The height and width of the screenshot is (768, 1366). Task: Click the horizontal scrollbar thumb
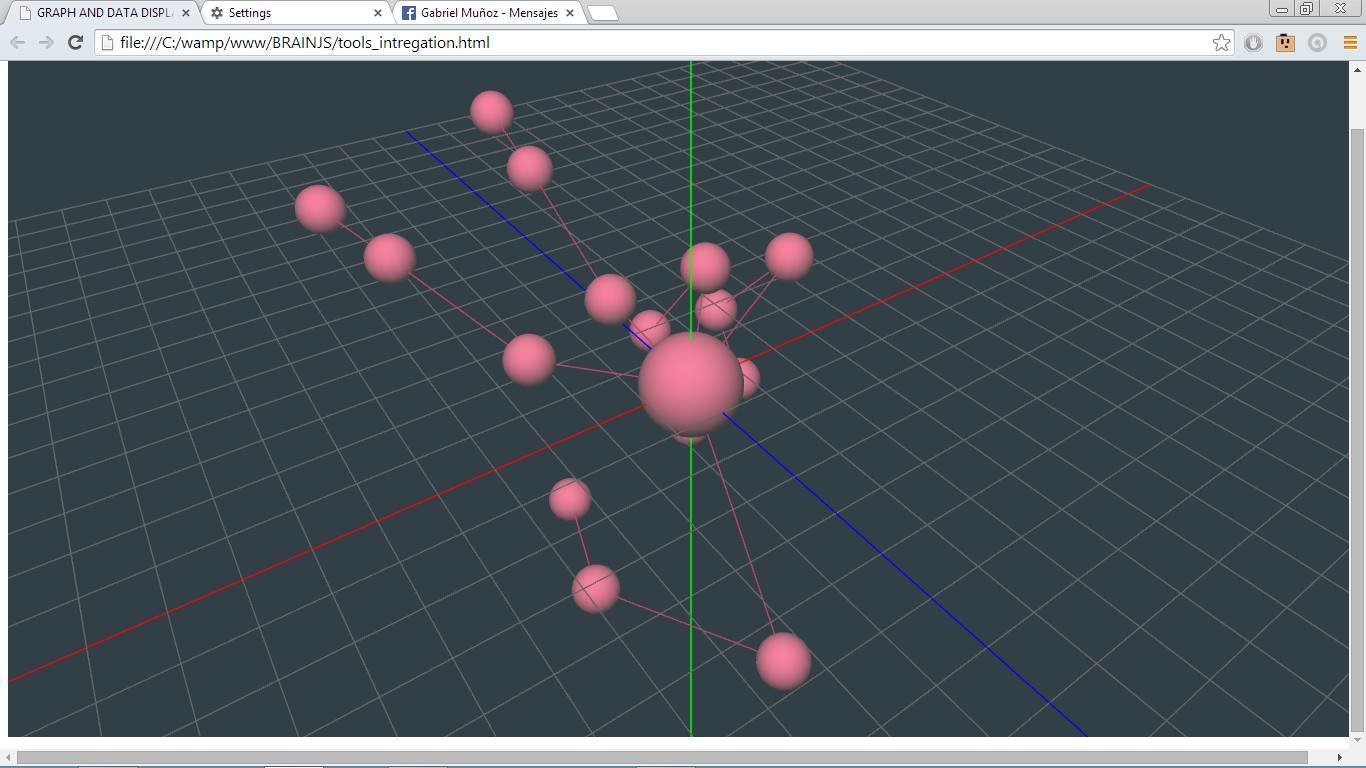662,757
